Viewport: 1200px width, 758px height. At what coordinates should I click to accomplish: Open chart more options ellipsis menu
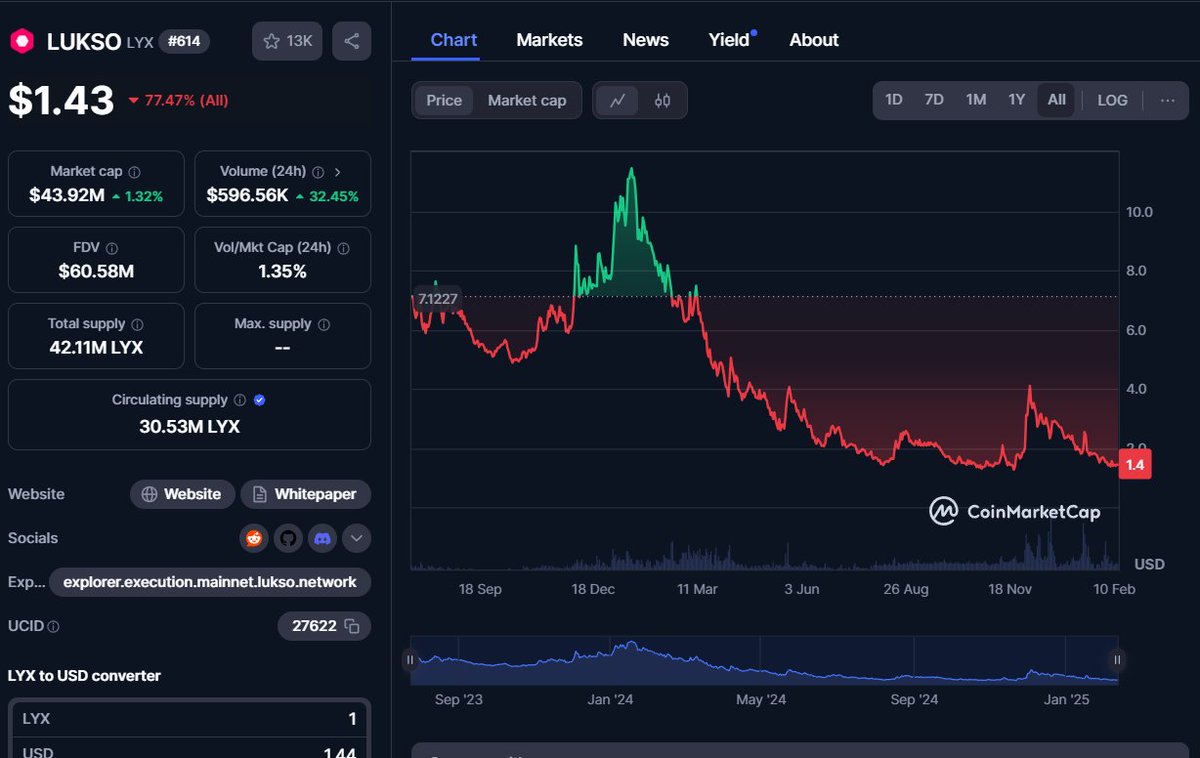[1167, 100]
